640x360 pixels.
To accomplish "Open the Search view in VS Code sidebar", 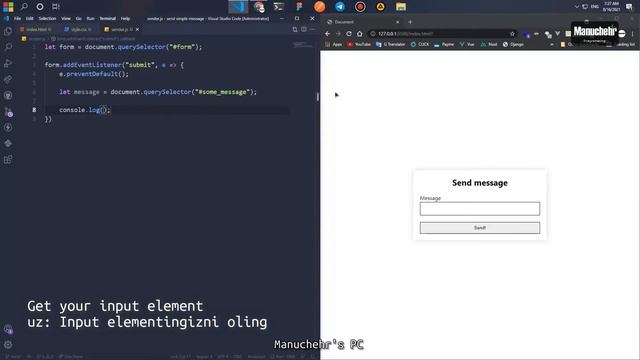I will 8,47.
